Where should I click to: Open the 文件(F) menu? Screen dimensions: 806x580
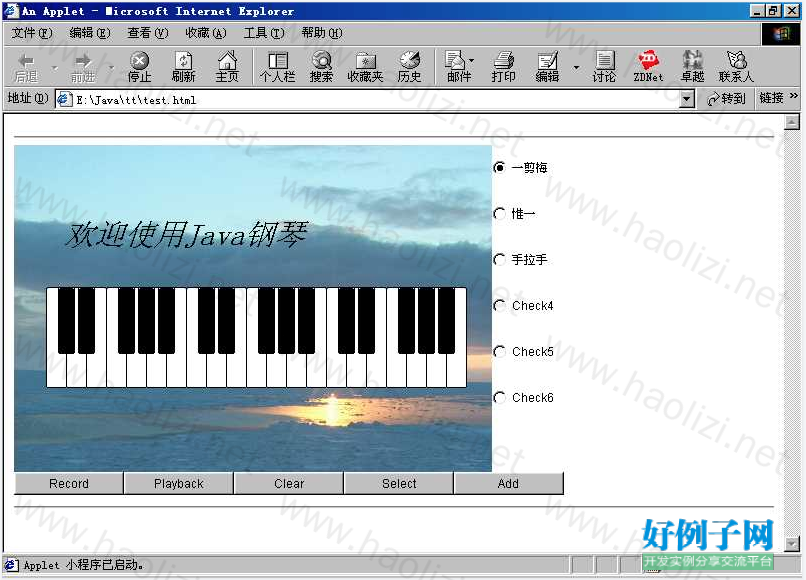[x=31, y=33]
